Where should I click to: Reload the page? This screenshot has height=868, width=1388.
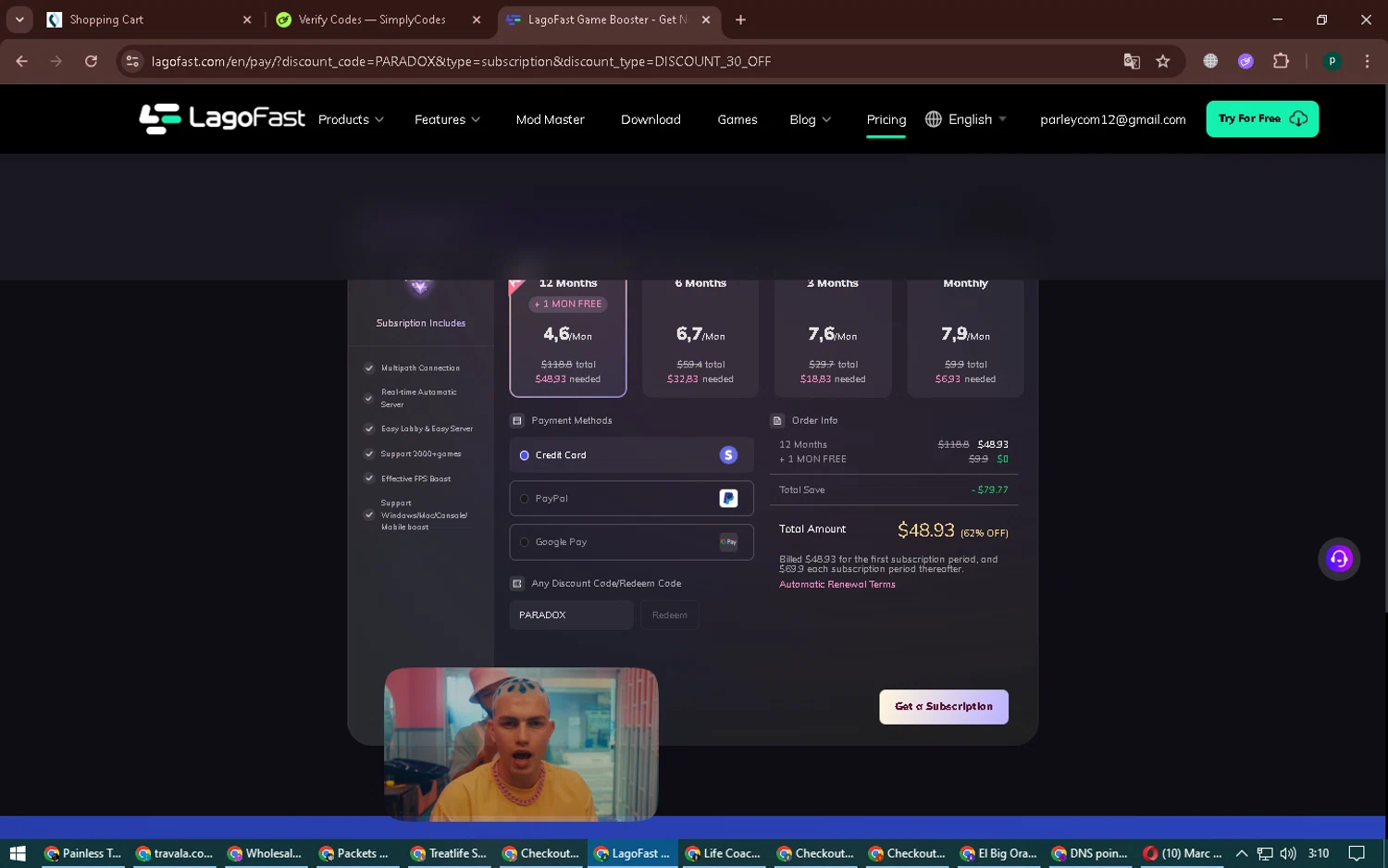pyautogui.click(x=91, y=61)
